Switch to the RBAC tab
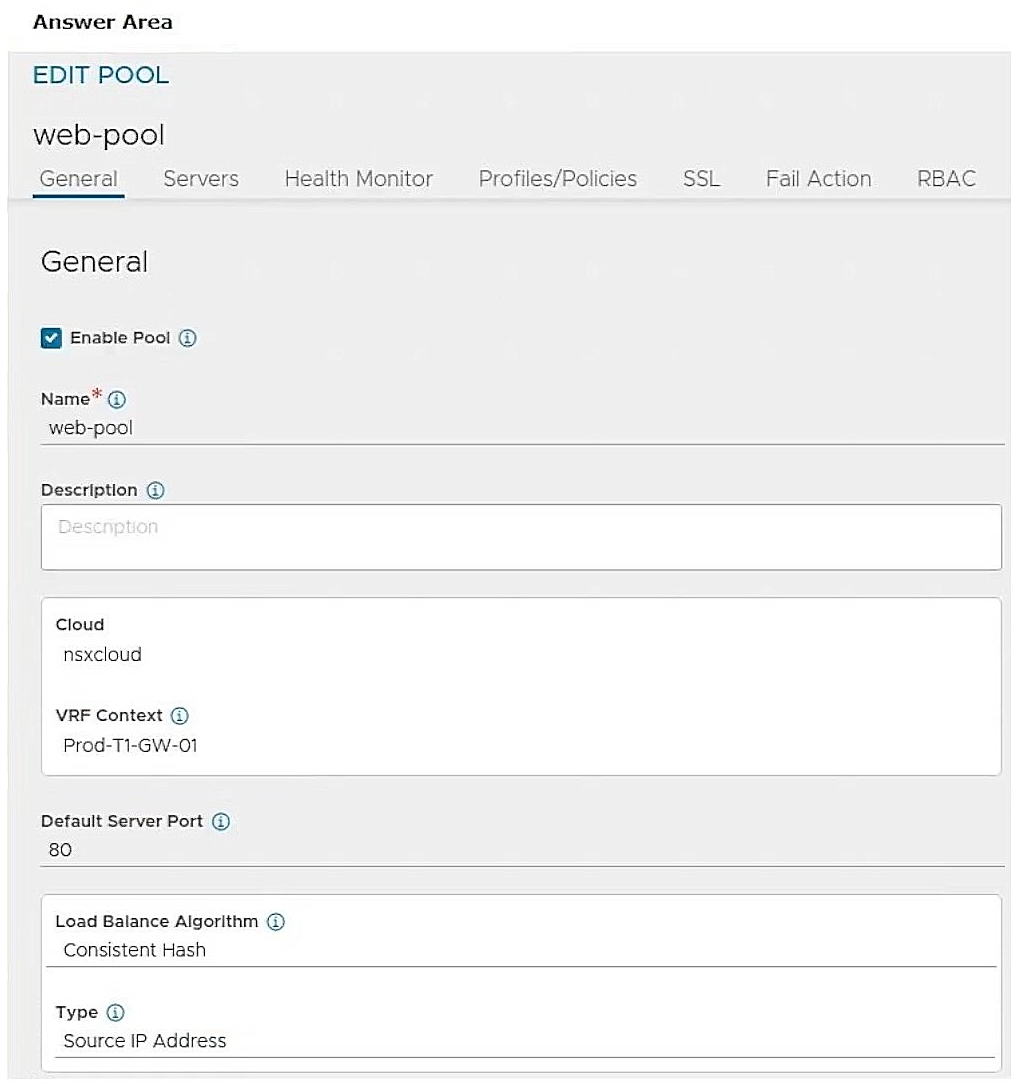This screenshot has height=1087, width=1019. click(946, 179)
